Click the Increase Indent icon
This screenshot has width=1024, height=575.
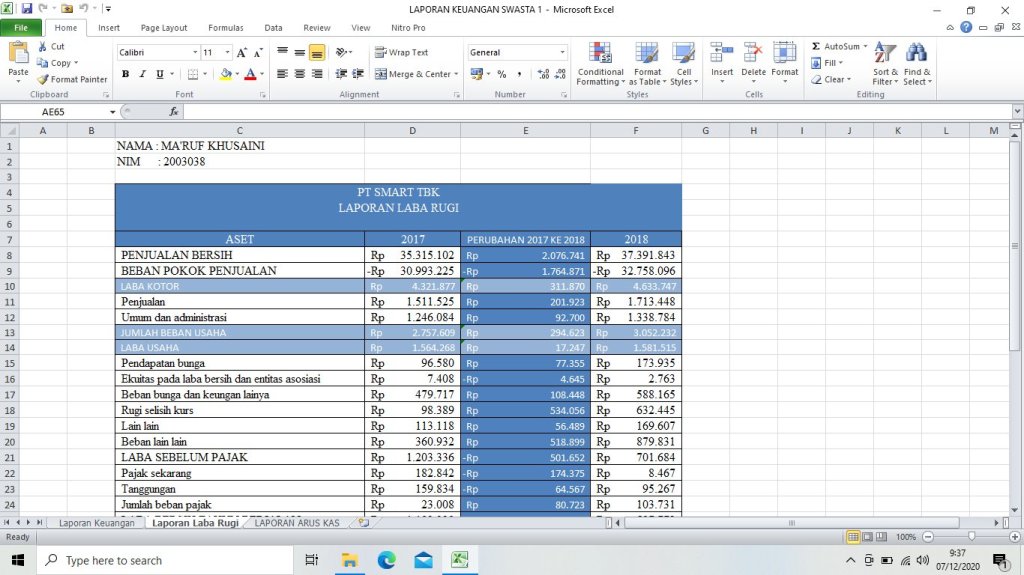tap(357, 74)
